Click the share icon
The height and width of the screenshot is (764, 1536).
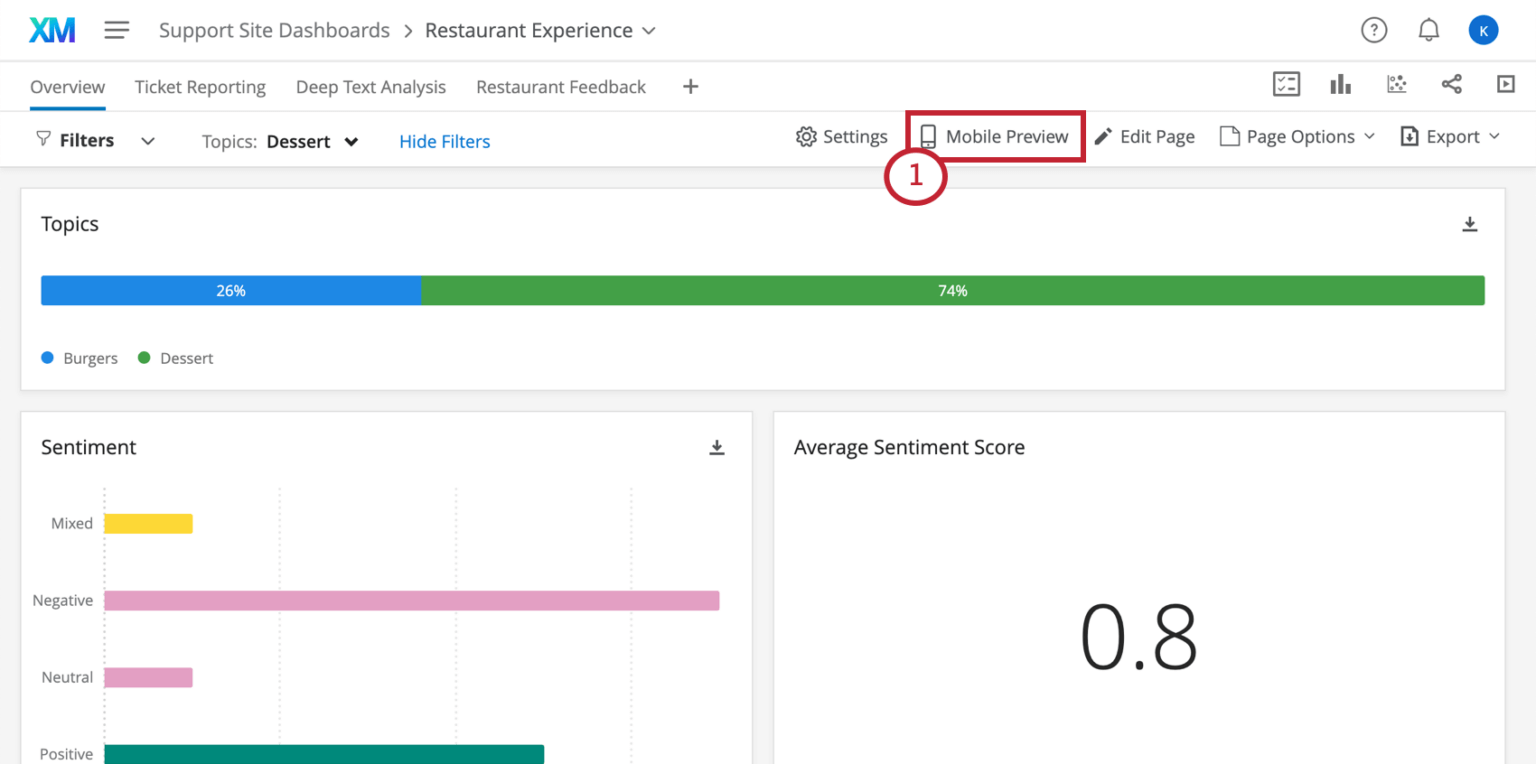tap(1451, 85)
